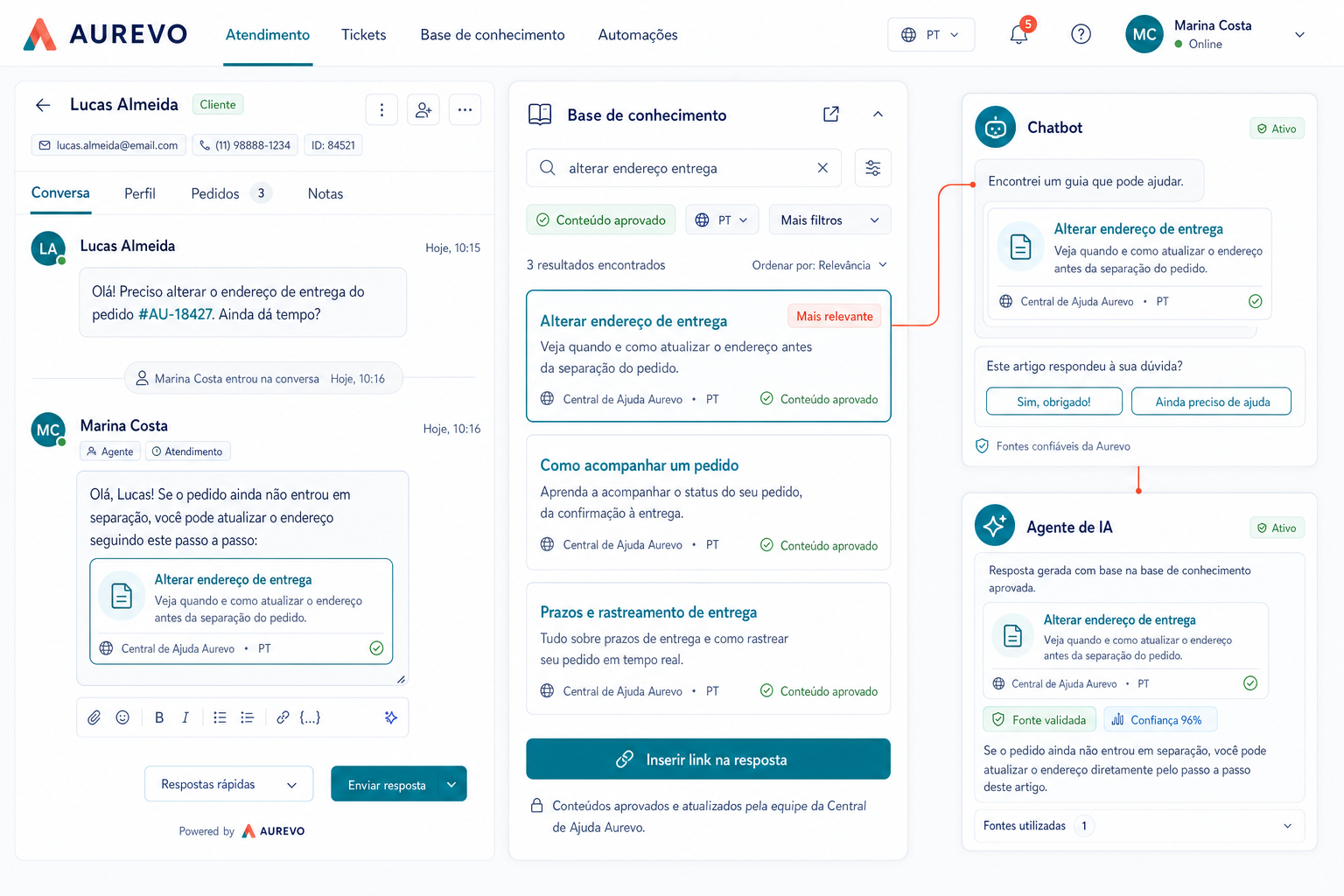Image resolution: width=1344 pixels, height=896 pixels.
Task: Open knowledge base in a new window
Action: 831,115
